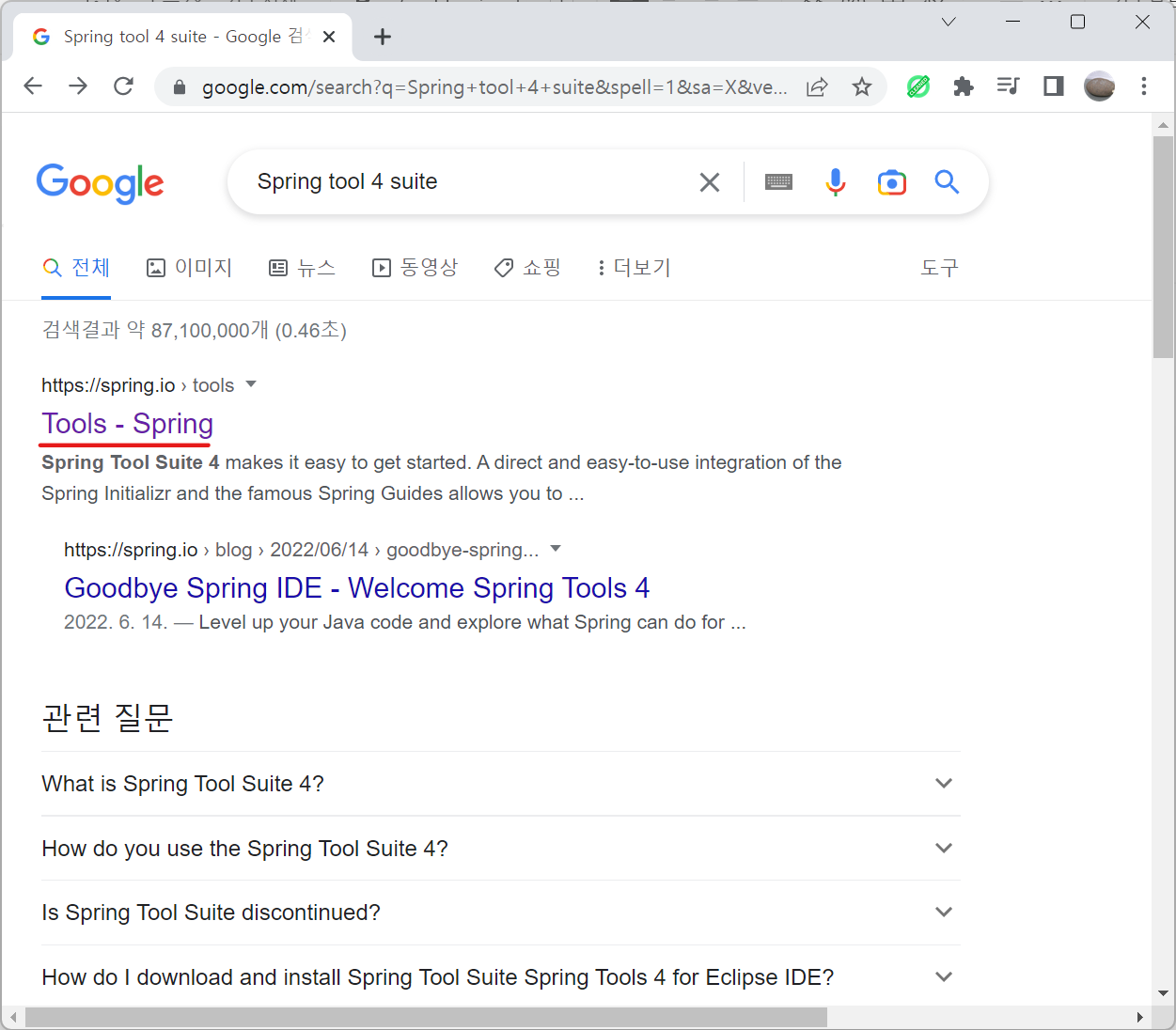The width and height of the screenshot is (1176, 1030).
Task: Open media controls icon in toolbar
Action: 1008,86
